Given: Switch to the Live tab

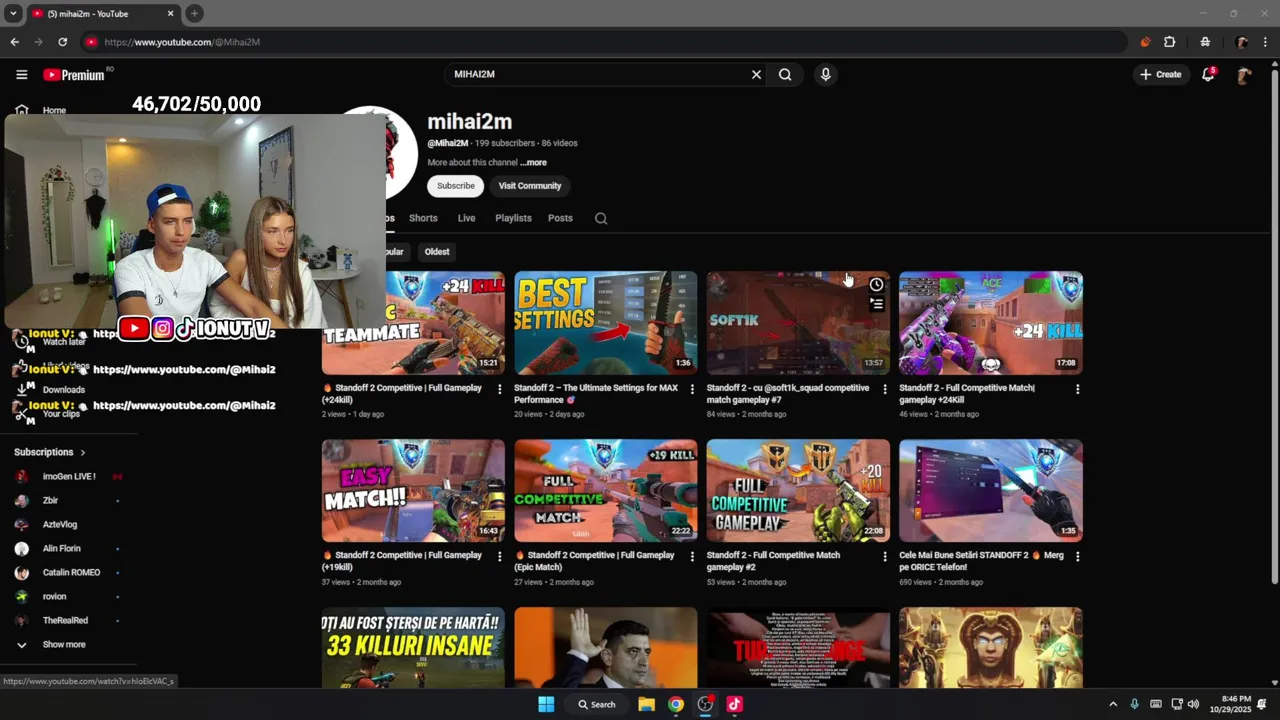Looking at the screenshot, I should pos(466,218).
